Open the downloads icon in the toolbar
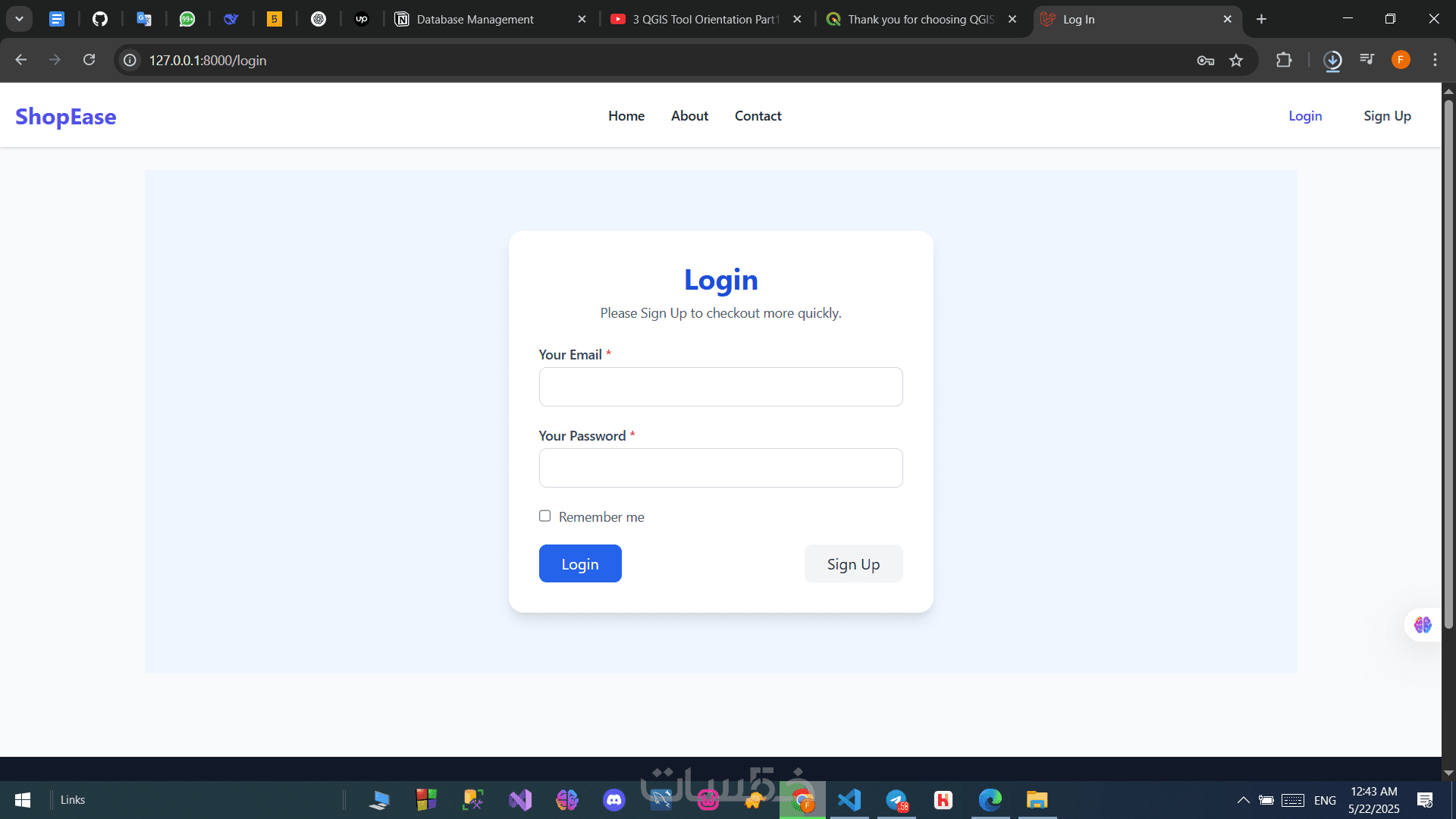 pos(1332,60)
